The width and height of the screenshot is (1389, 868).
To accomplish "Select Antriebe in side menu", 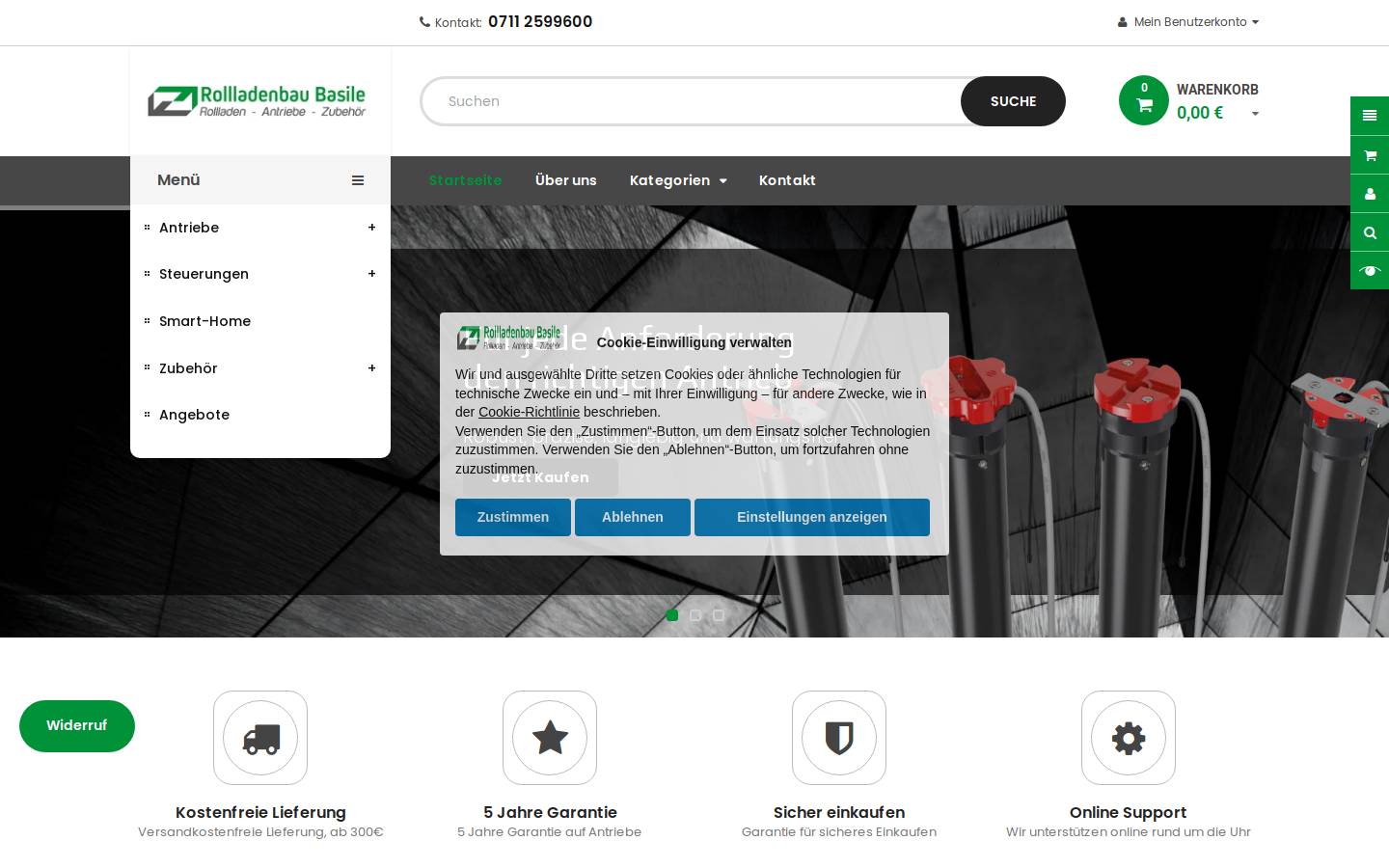I will pos(189,228).
